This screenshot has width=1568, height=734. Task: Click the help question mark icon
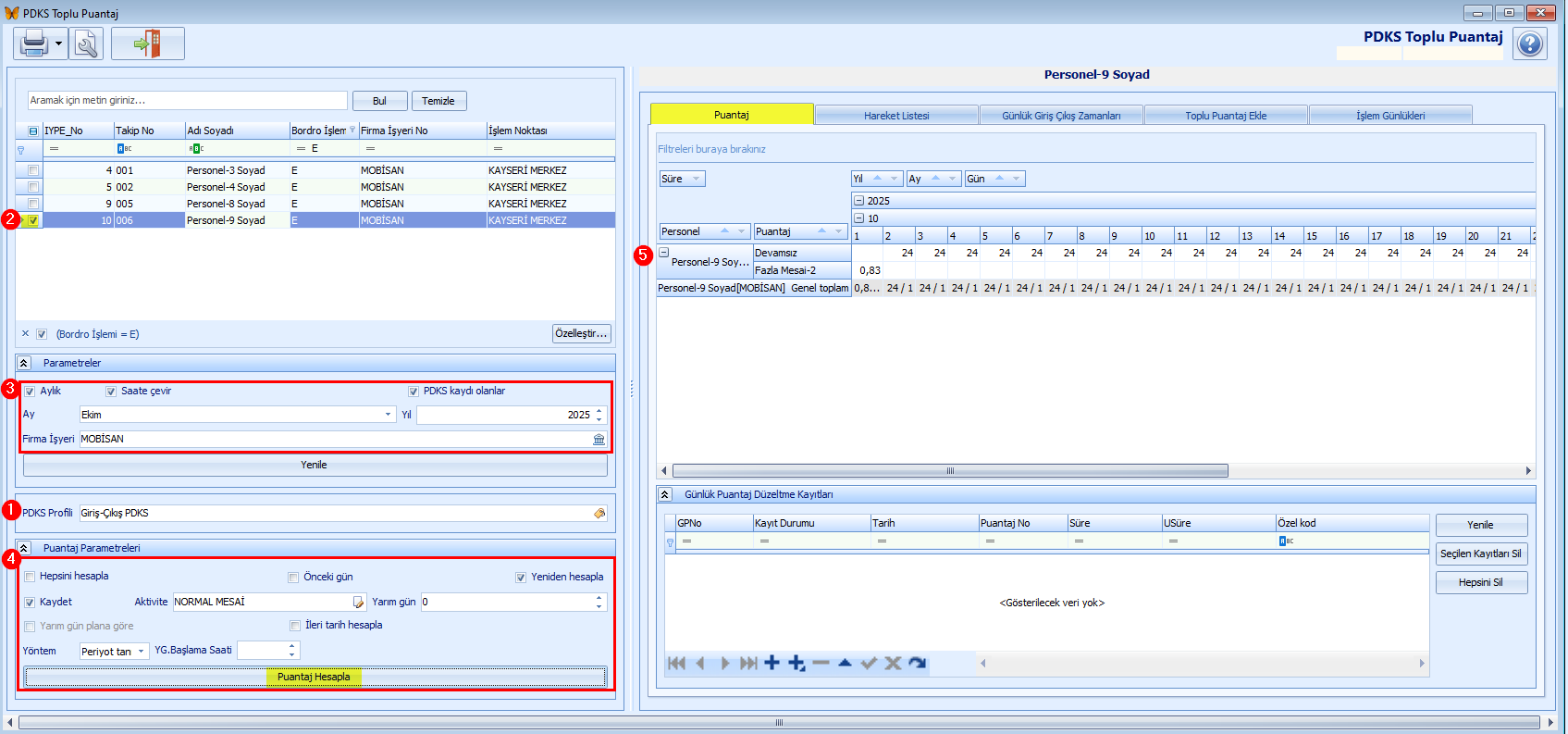pos(1530,44)
